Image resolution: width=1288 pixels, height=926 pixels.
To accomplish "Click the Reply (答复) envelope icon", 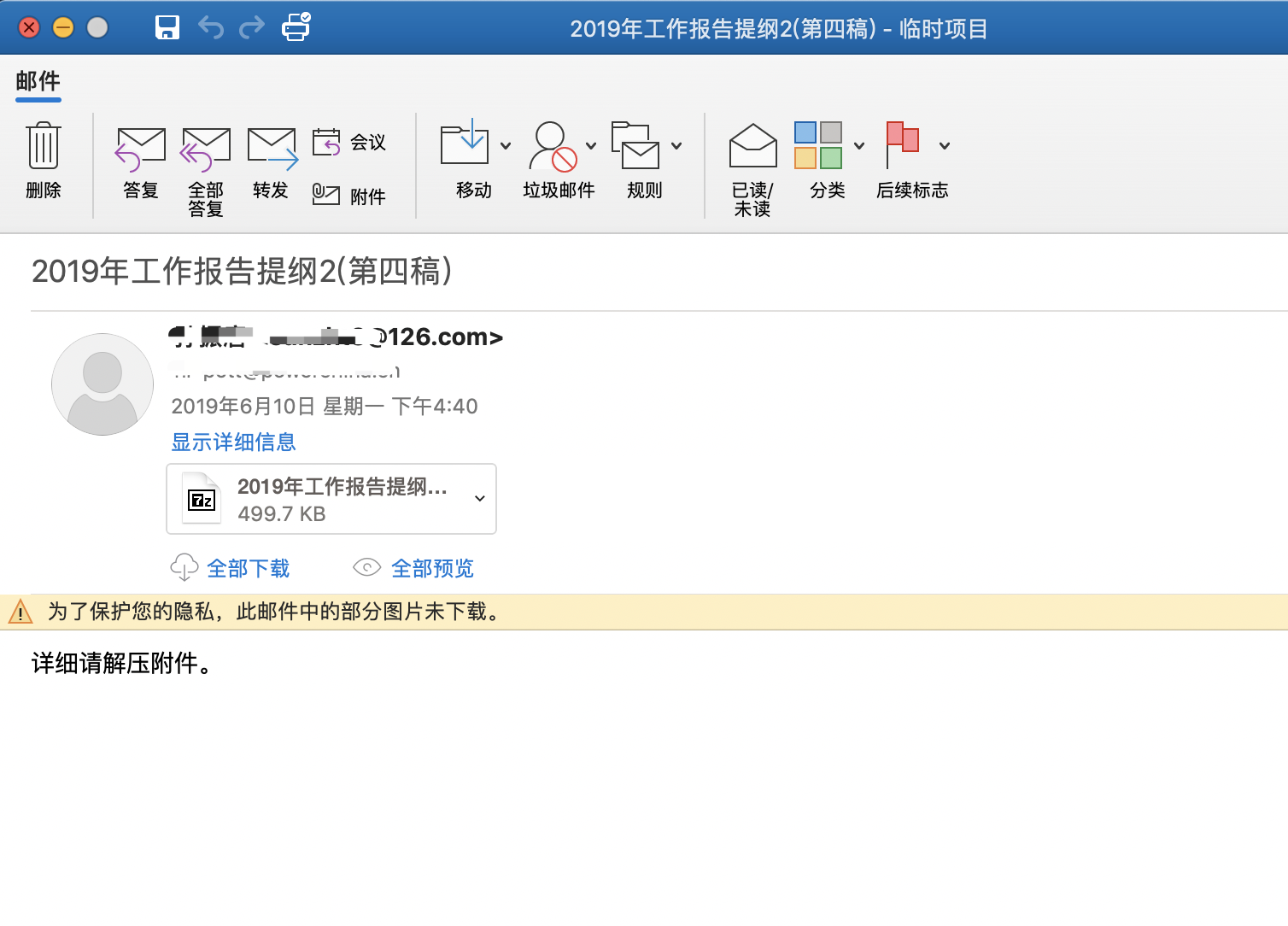I will coord(140,149).
